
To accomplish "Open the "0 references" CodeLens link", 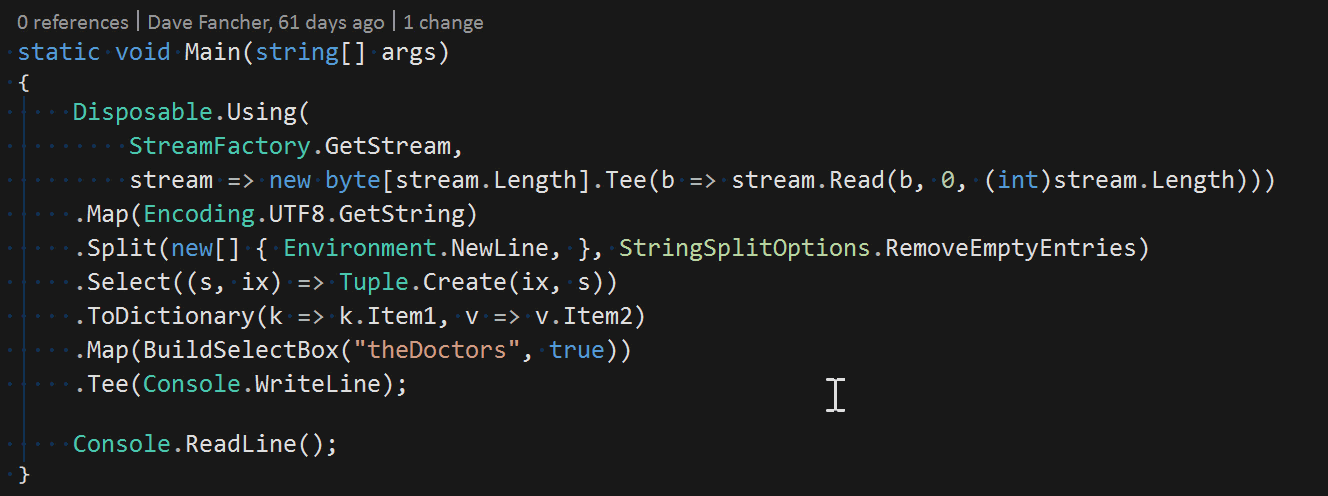I will point(73,22).
